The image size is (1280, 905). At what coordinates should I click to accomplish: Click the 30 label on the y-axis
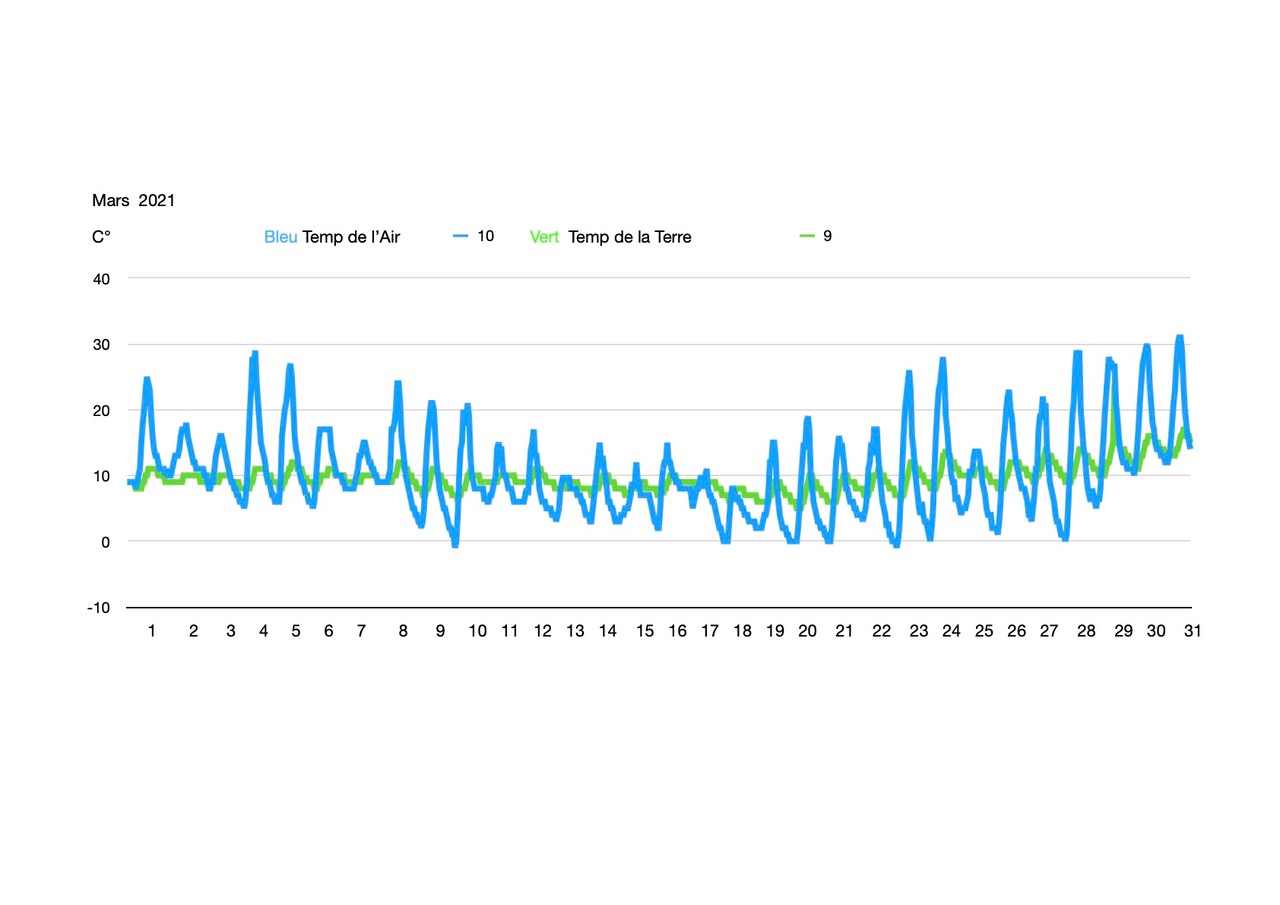click(x=101, y=345)
